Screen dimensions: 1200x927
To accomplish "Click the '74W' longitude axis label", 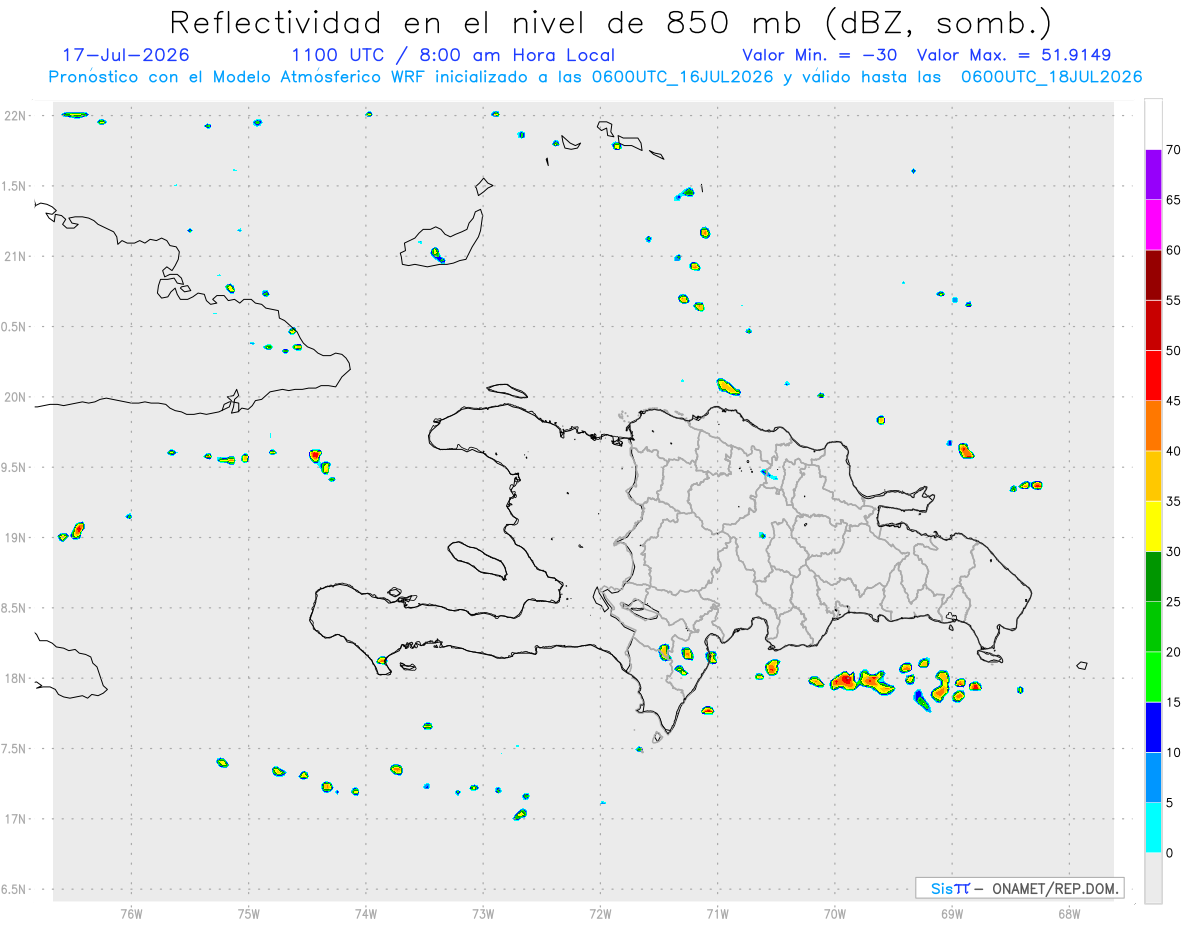I will (366, 913).
